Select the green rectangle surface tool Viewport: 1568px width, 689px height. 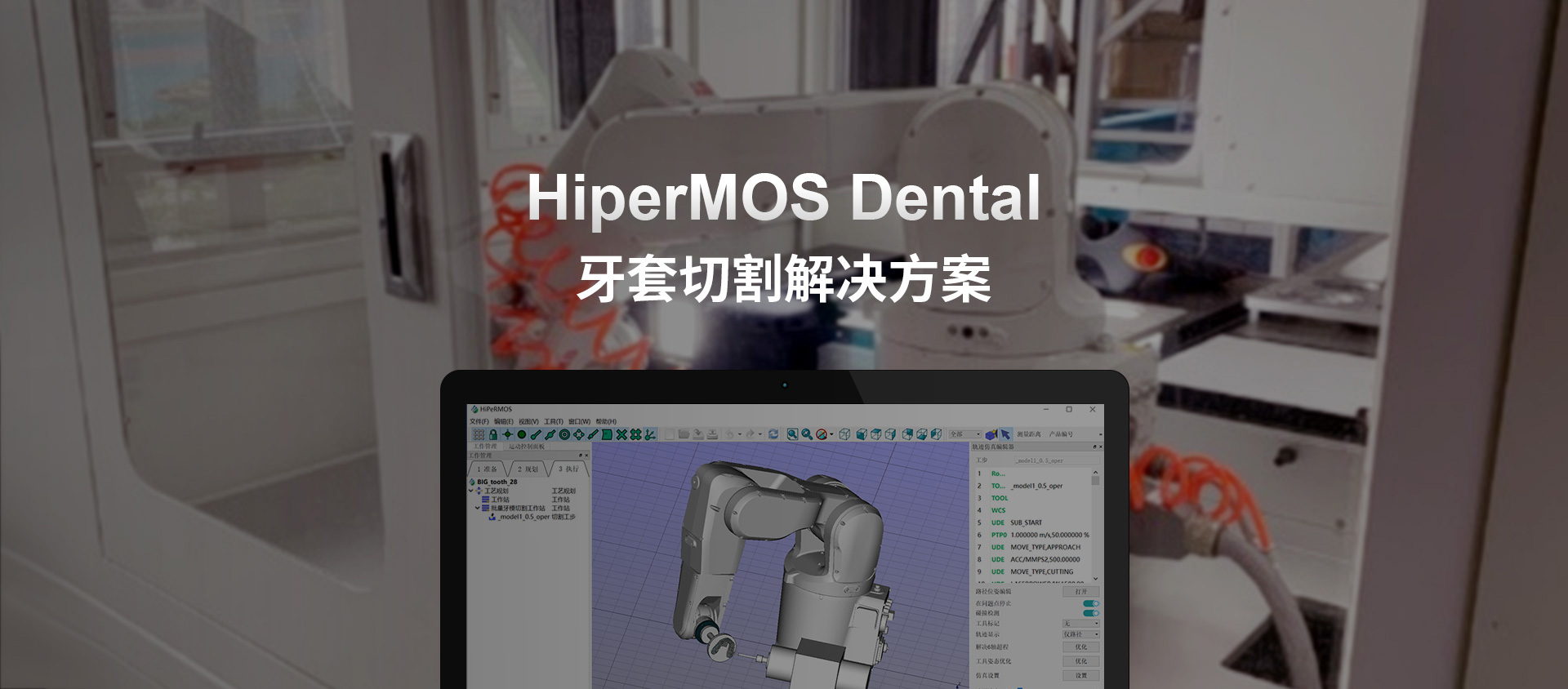(607, 434)
